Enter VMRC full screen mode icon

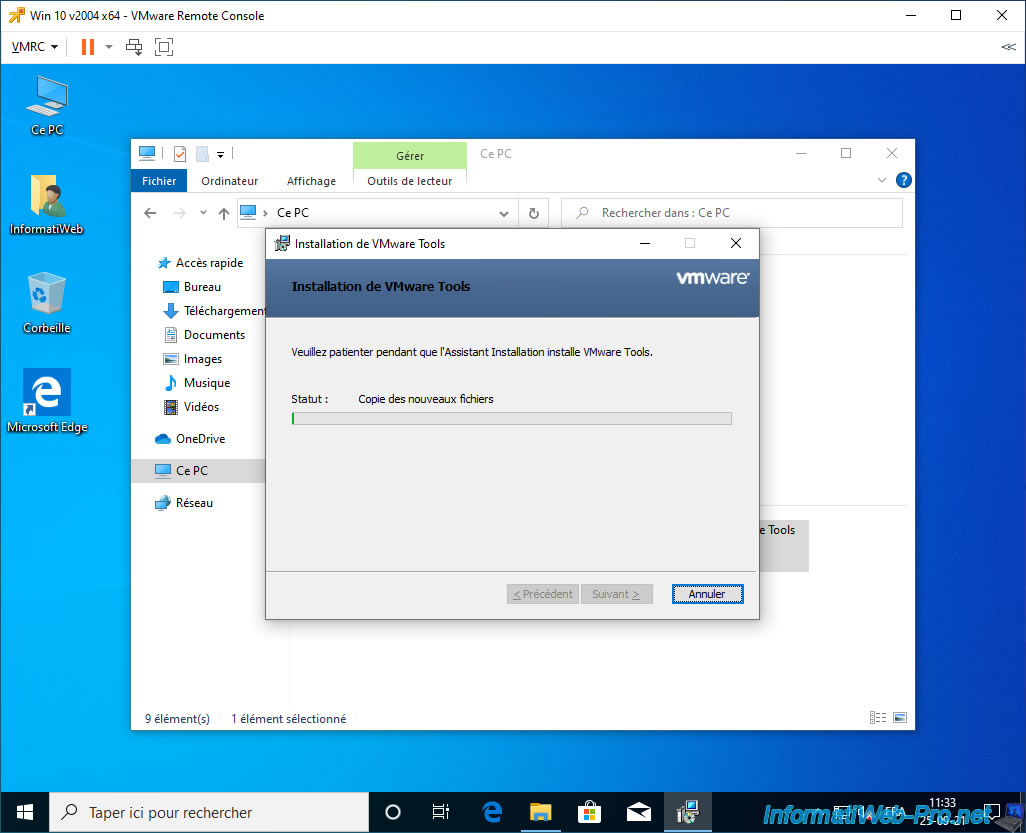coord(164,47)
